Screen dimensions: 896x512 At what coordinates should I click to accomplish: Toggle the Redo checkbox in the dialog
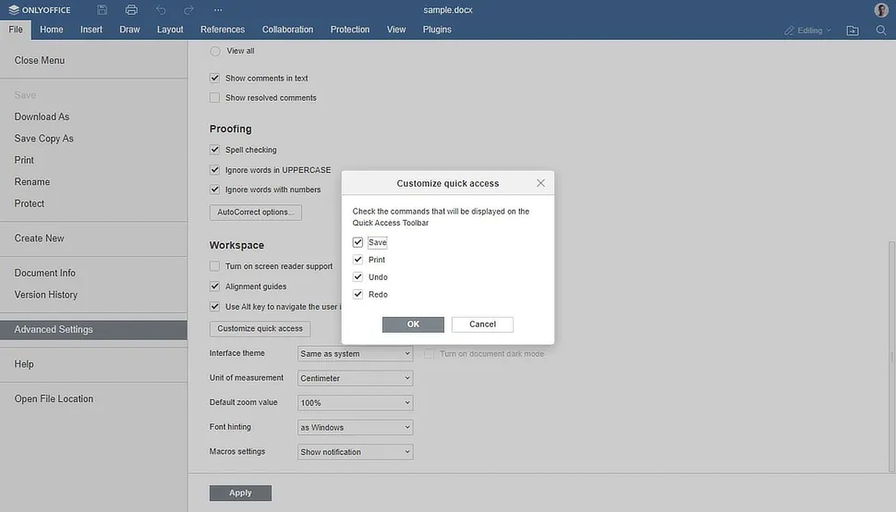point(358,294)
